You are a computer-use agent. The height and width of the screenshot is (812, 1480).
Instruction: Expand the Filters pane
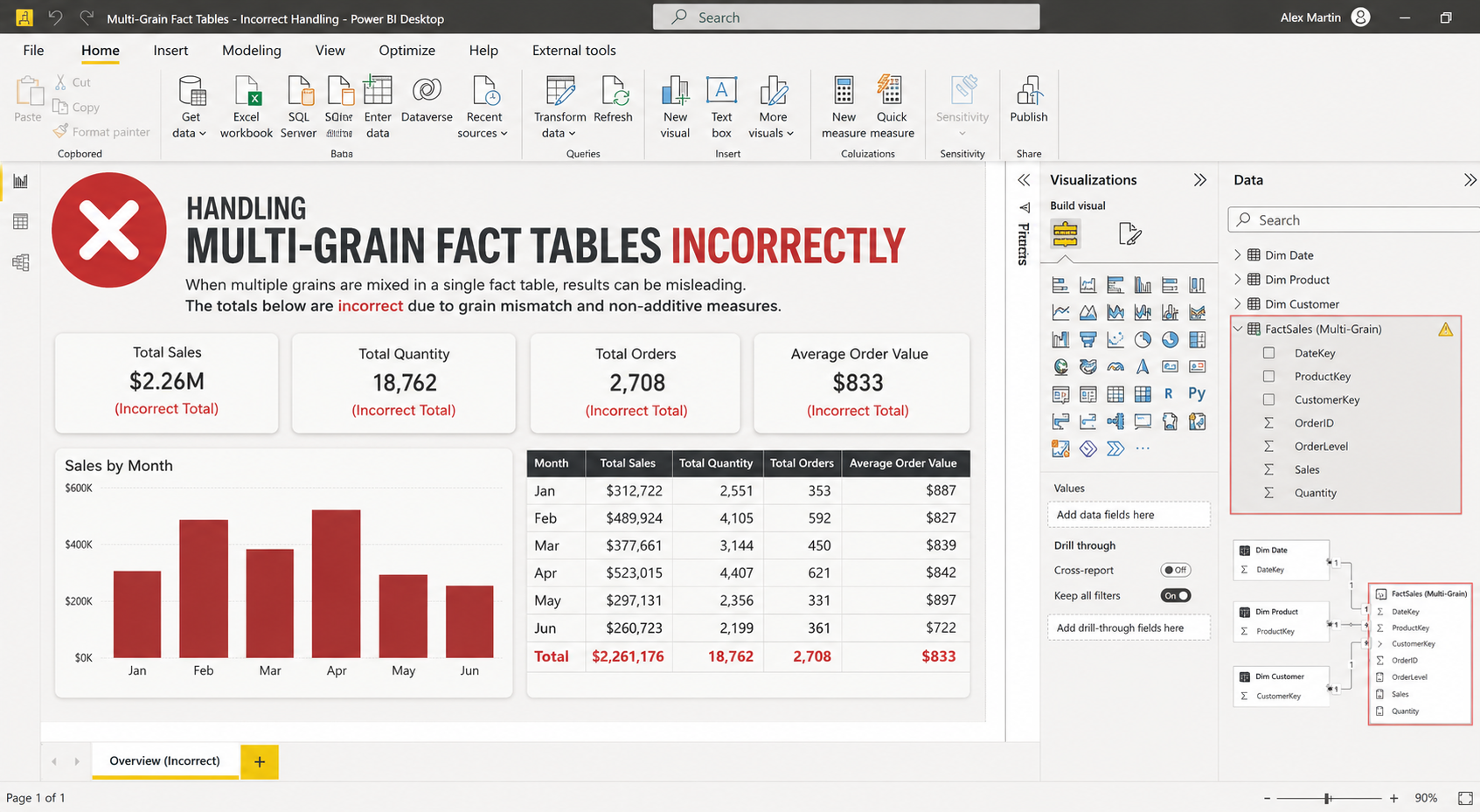(x=1023, y=180)
